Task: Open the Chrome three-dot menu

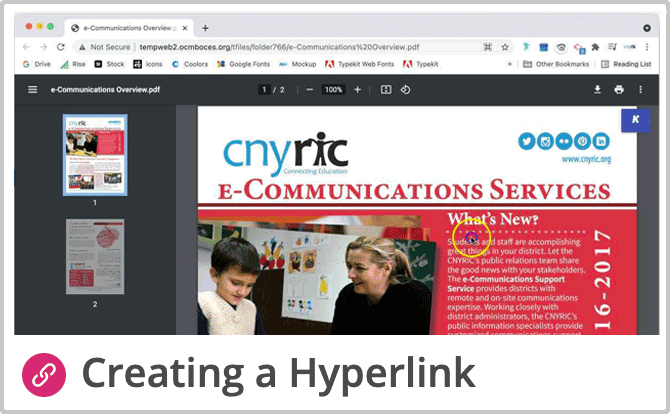Action: (x=647, y=47)
